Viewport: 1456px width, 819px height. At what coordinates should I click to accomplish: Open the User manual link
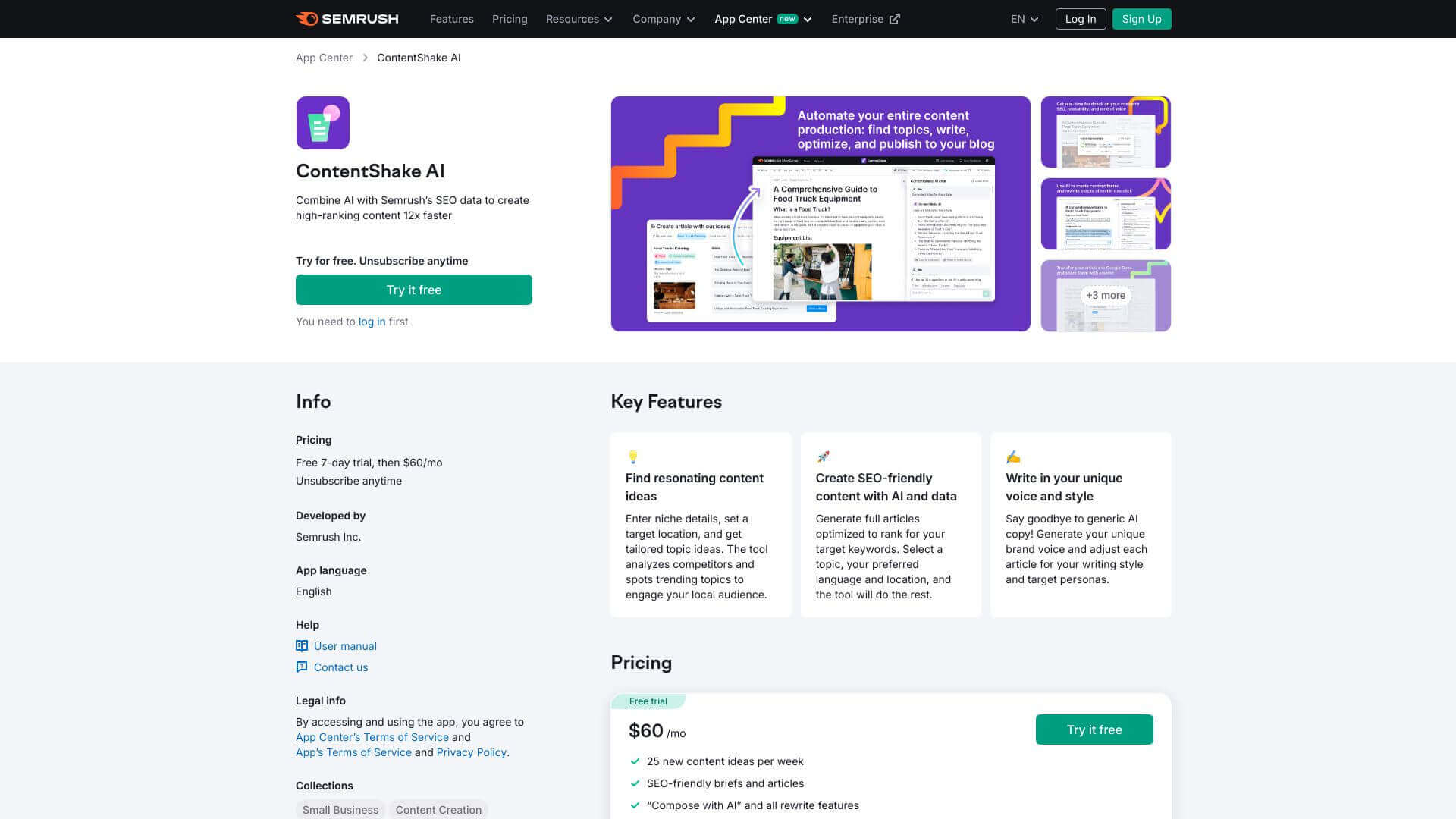coord(345,646)
